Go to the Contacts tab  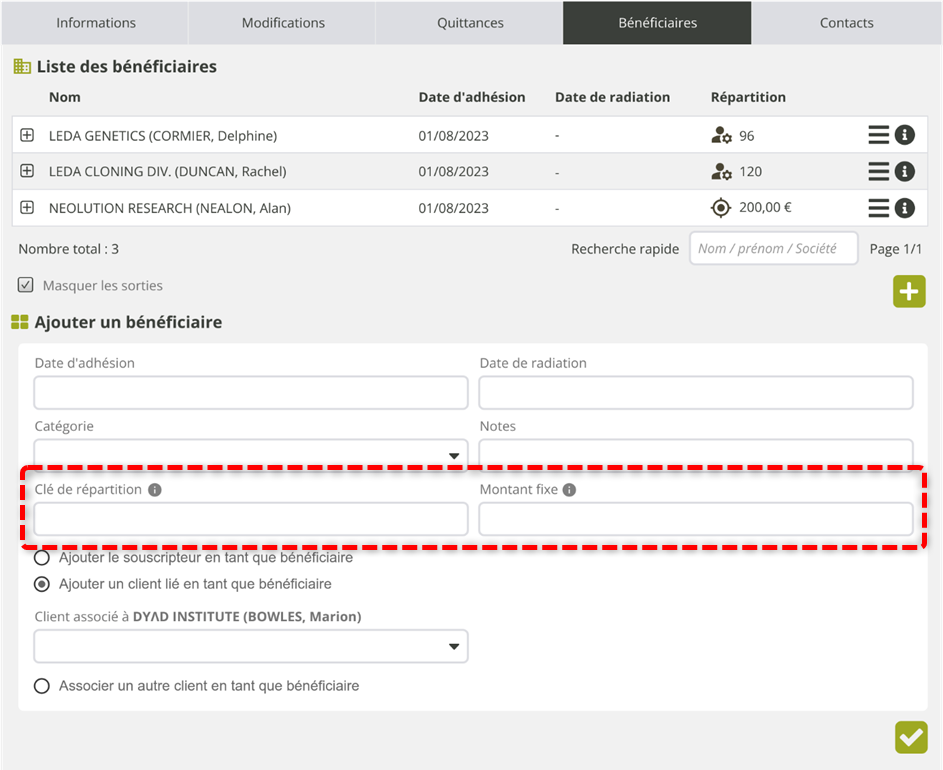(x=846, y=22)
